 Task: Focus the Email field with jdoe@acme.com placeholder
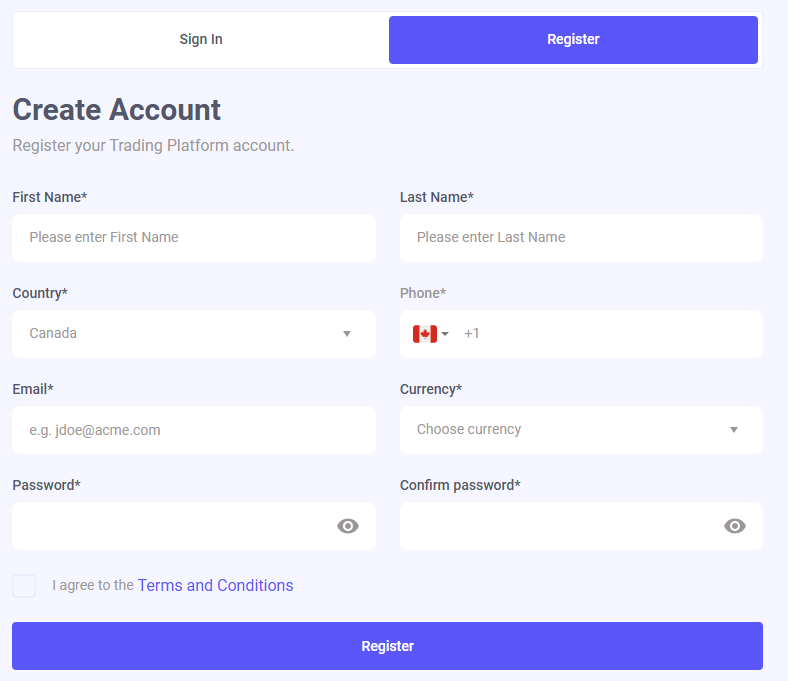(x=193, y=430)
